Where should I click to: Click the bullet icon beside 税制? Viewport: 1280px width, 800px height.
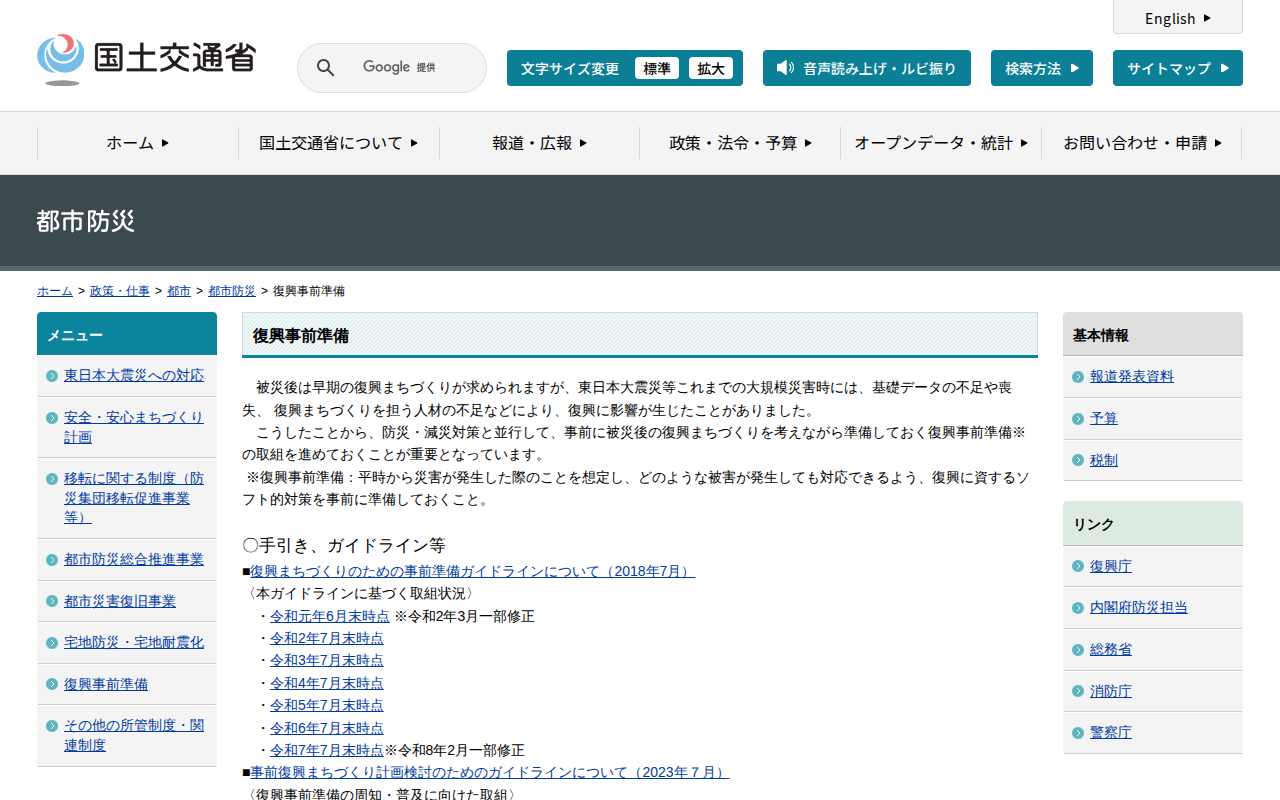pos(1078,460)
